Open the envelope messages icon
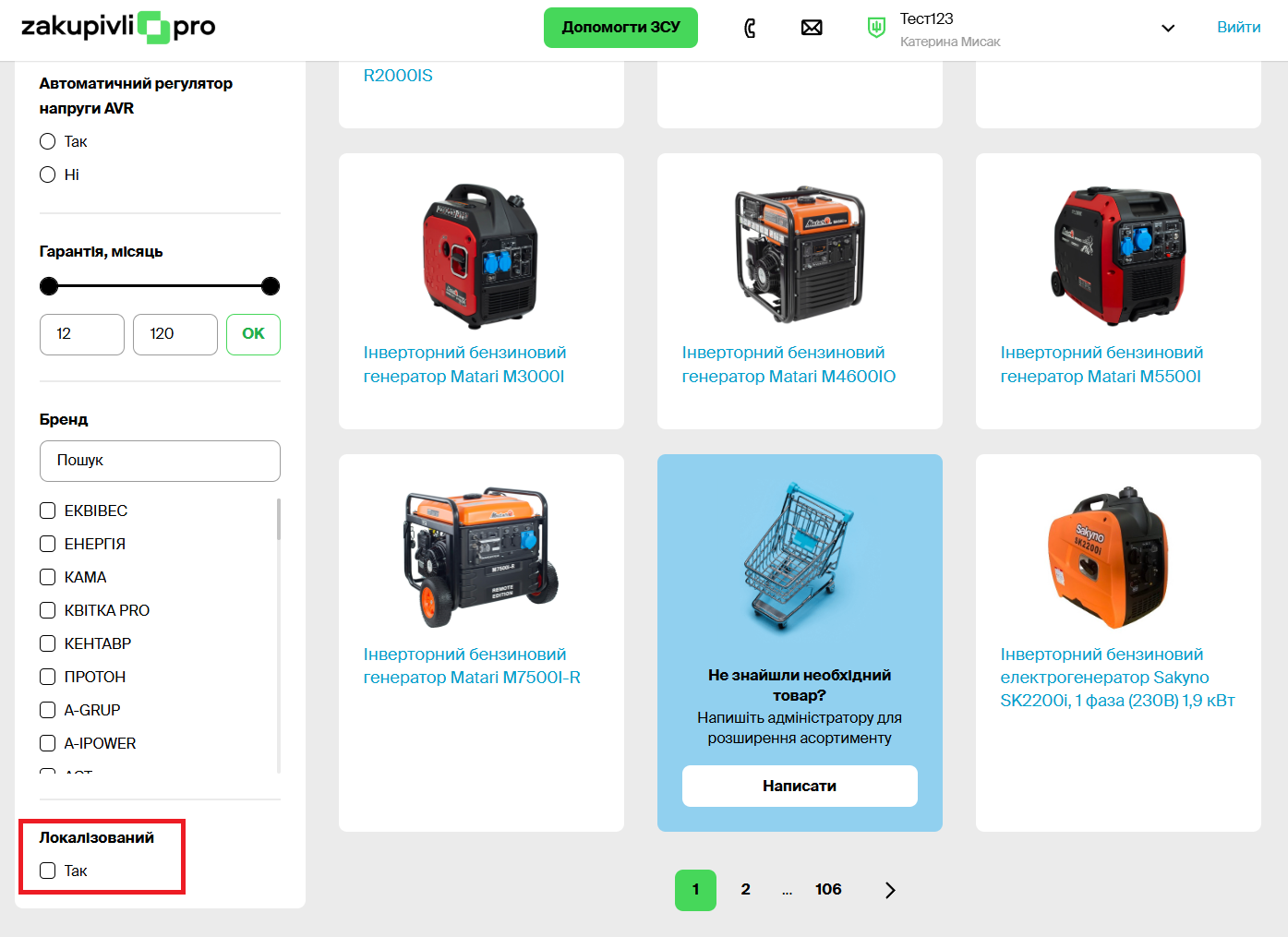 812,28
